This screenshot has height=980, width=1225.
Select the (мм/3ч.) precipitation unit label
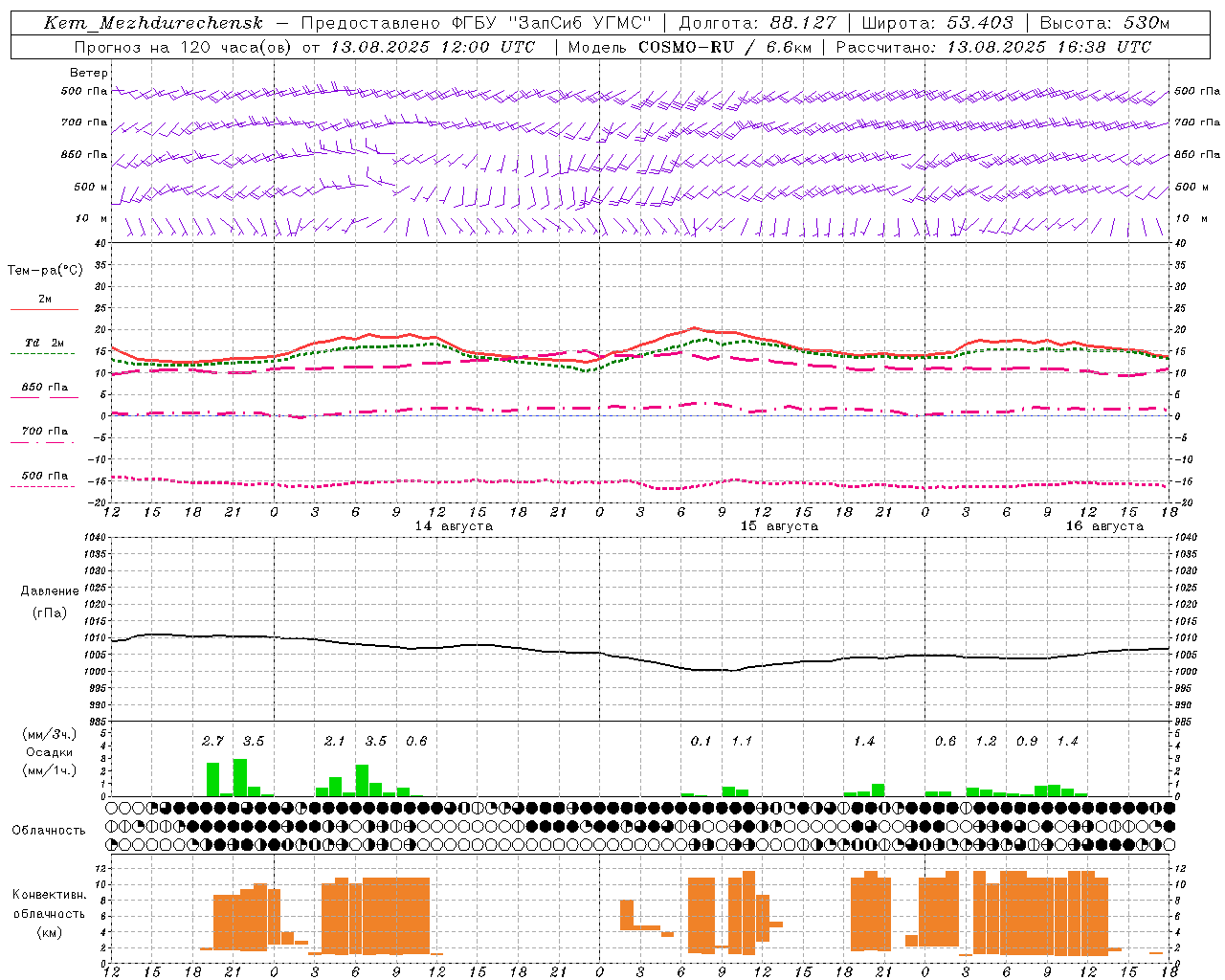click(50, 734)
